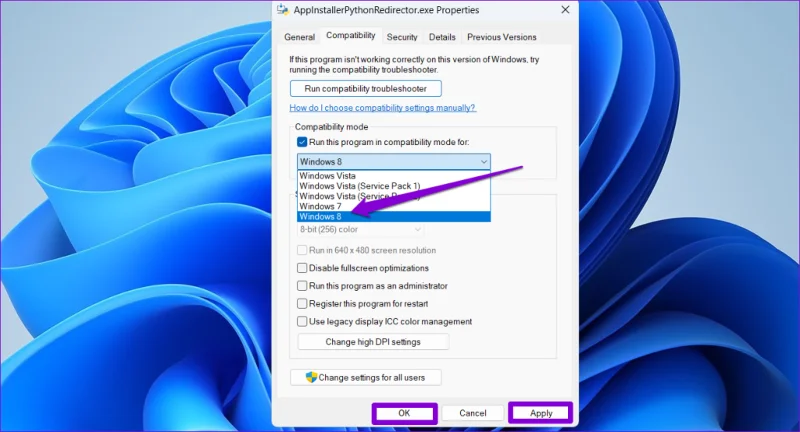This screenshot has width=800, height=432.
Task: Open the Security tab
Action: pyautogui.click(x=402, y=37)
